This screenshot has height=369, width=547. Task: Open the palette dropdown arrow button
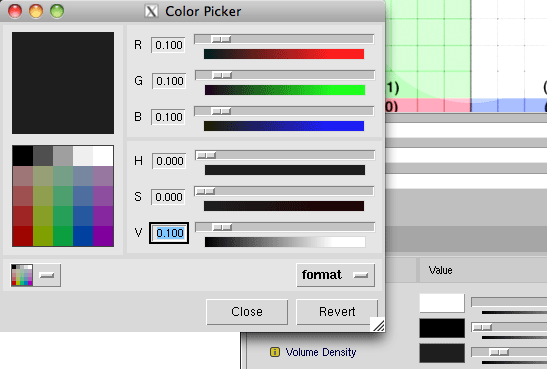tap(47, 275)
